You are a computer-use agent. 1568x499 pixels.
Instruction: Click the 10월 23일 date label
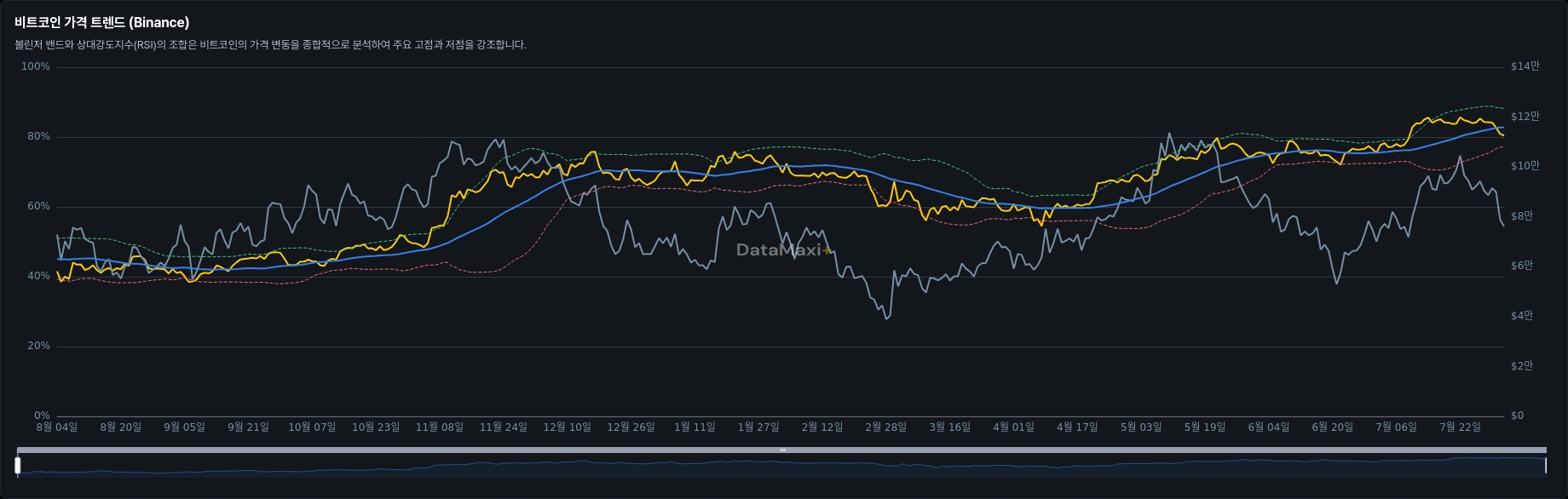(x=376, y=427)
